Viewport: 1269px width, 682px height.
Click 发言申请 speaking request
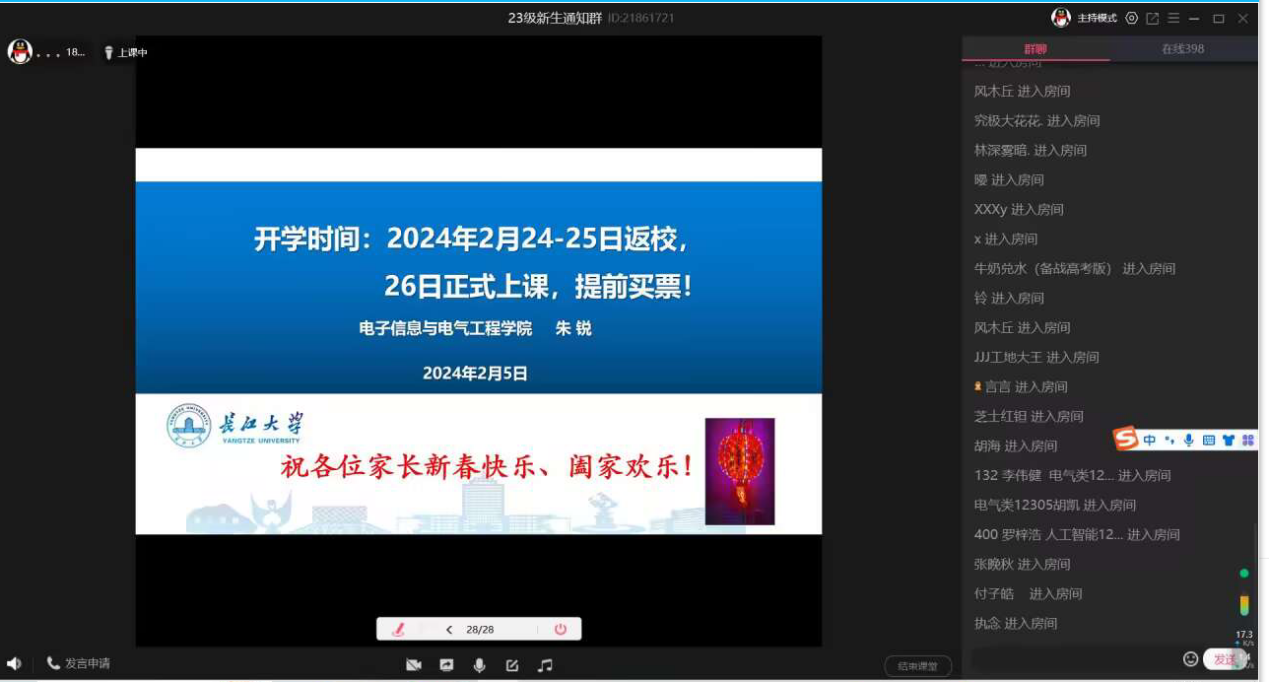point(79,663)
